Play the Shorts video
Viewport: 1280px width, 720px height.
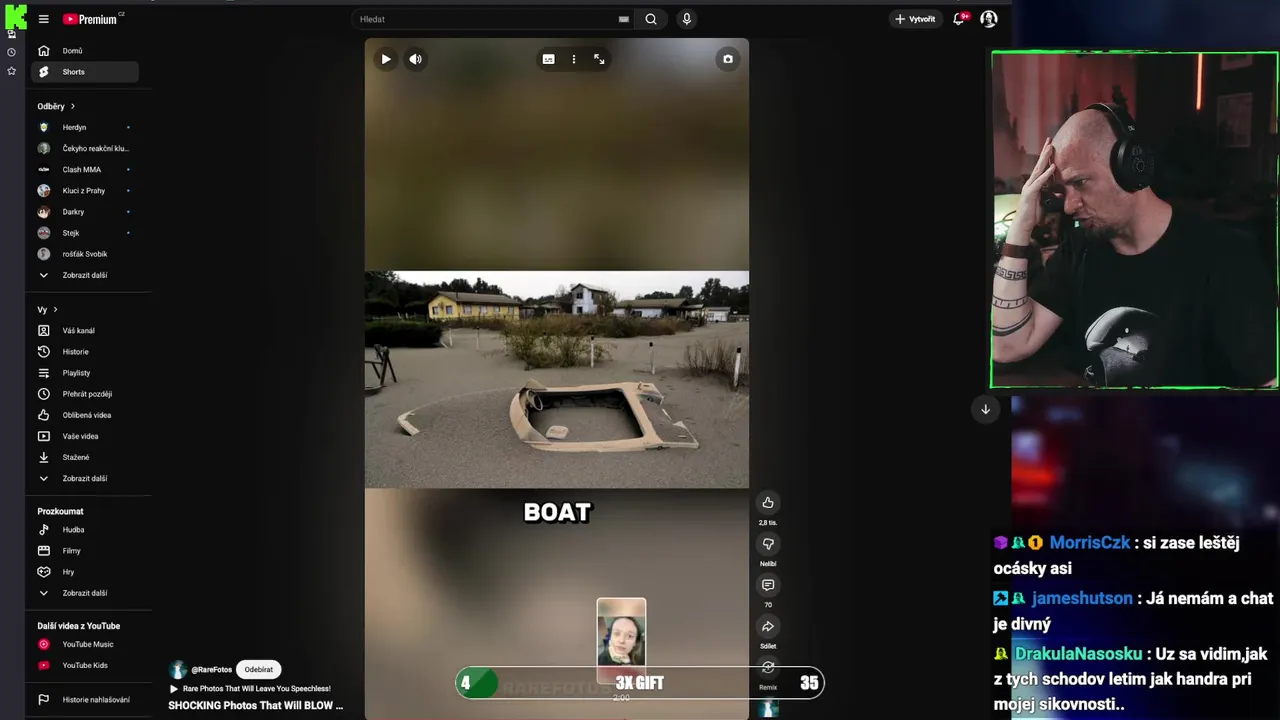coord(386,59)
